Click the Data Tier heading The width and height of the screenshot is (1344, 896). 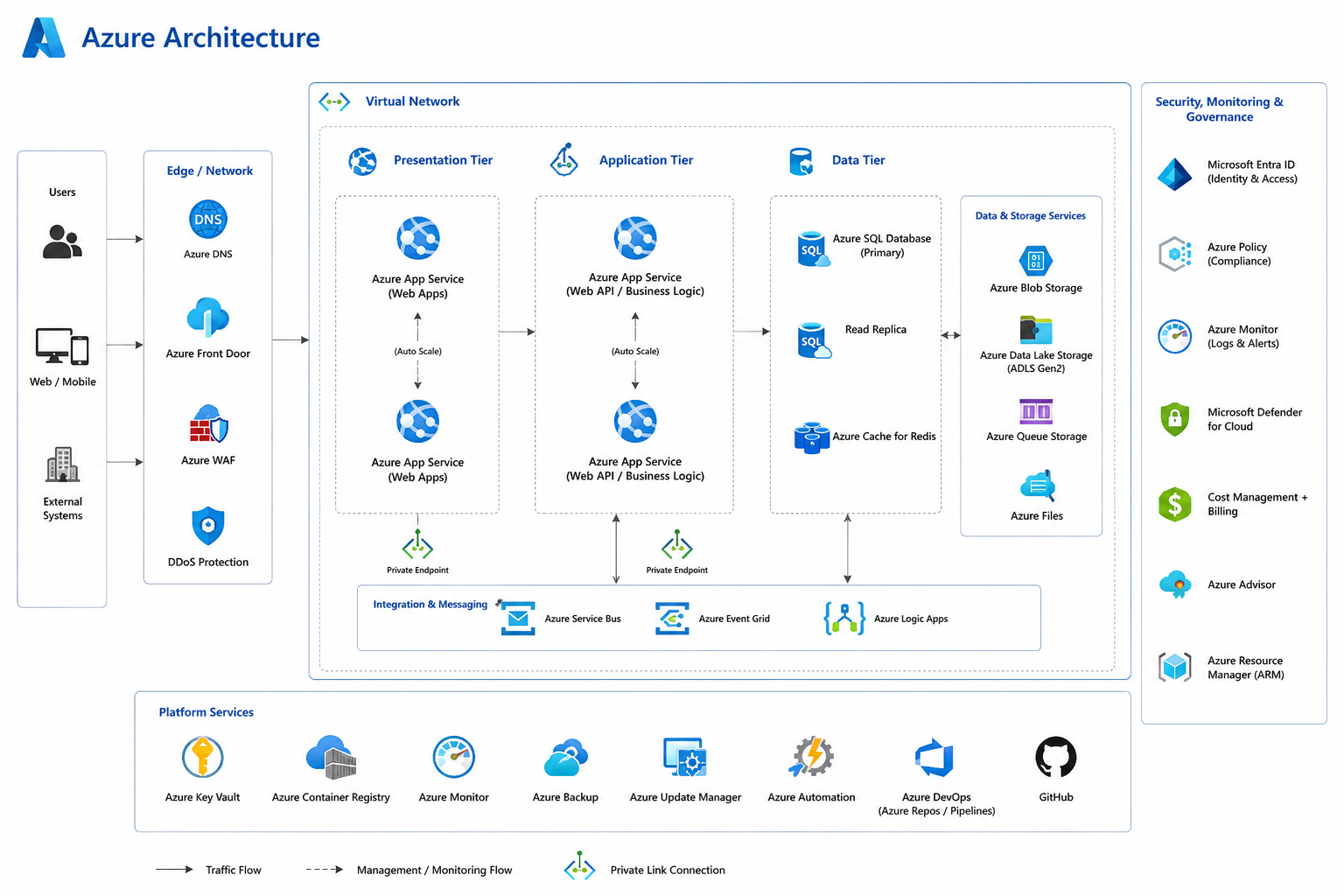tap(858, 160)
